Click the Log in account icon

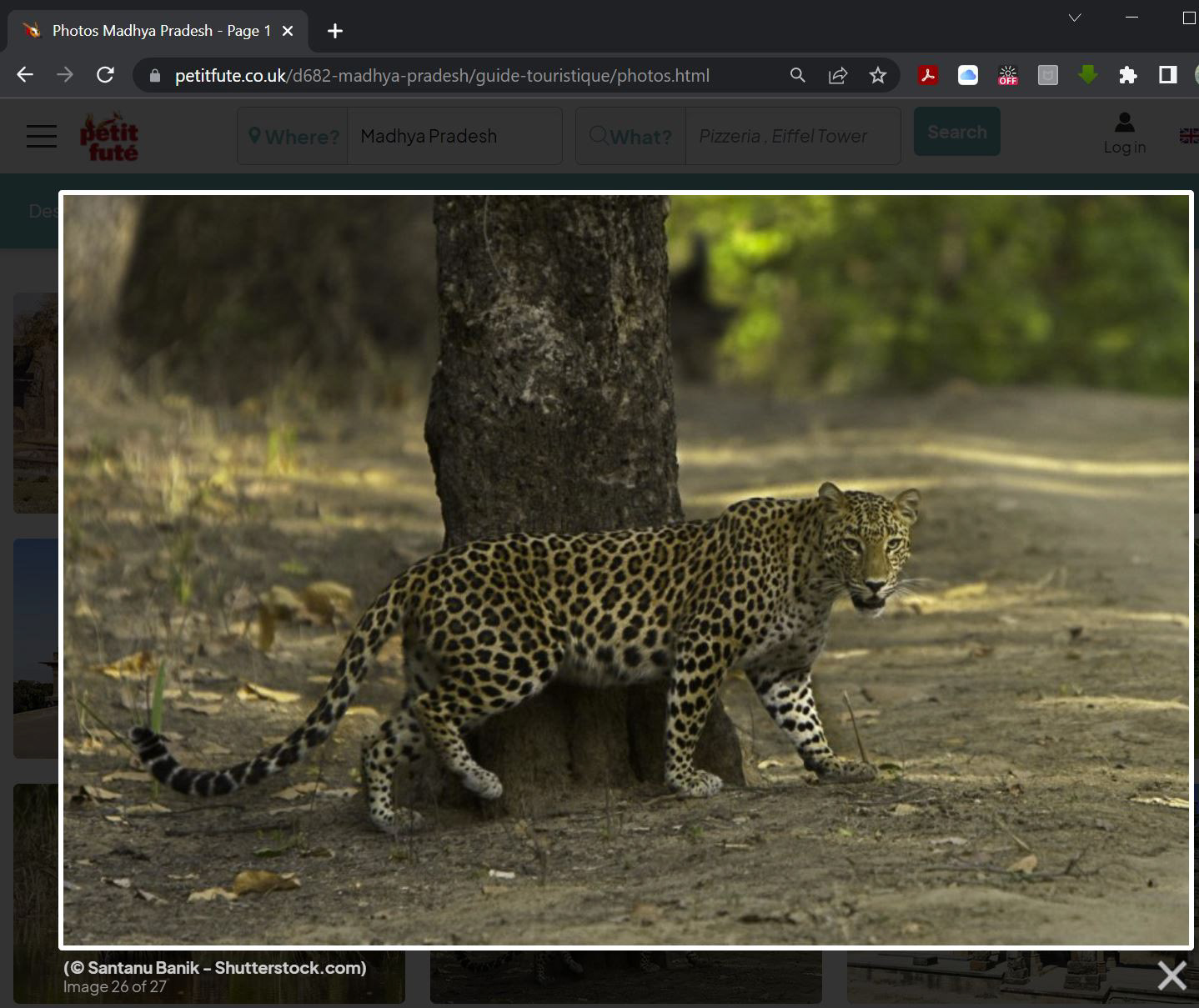pos(1124,133)
